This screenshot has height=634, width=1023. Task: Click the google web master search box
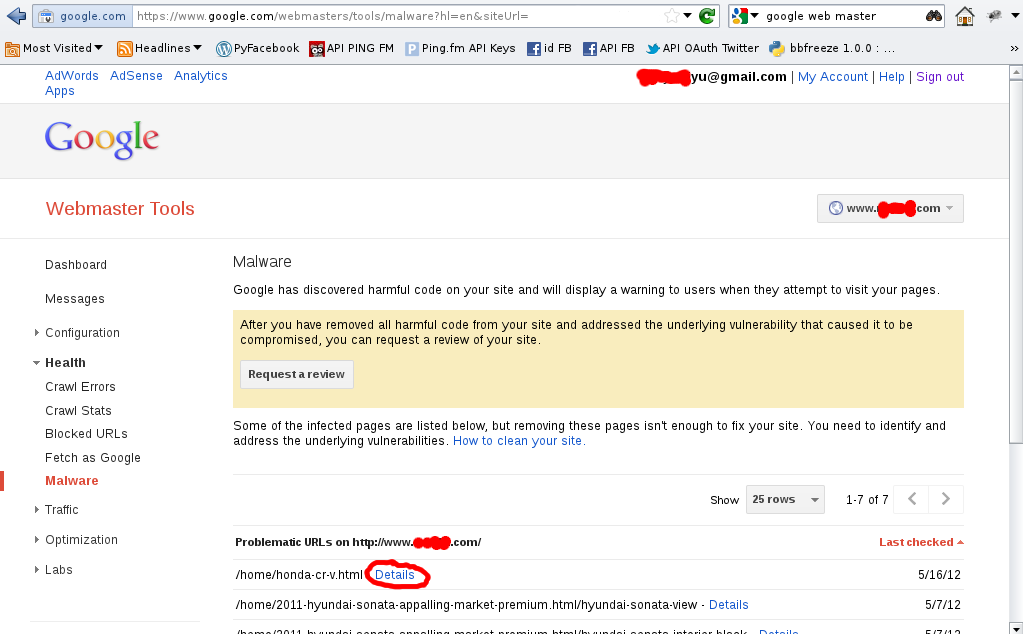(x=842, y=16)
